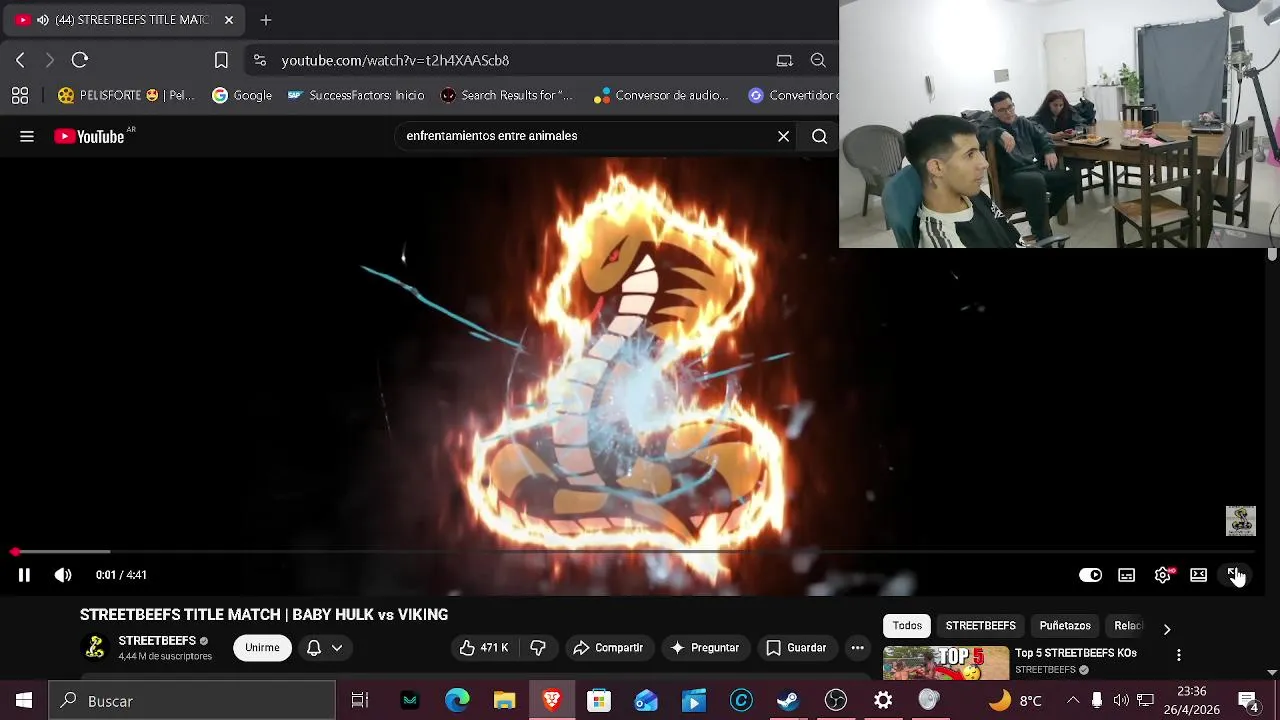1280x720 pixels.
Task: Open Task View on taskbar
Action: pos(360,701)
